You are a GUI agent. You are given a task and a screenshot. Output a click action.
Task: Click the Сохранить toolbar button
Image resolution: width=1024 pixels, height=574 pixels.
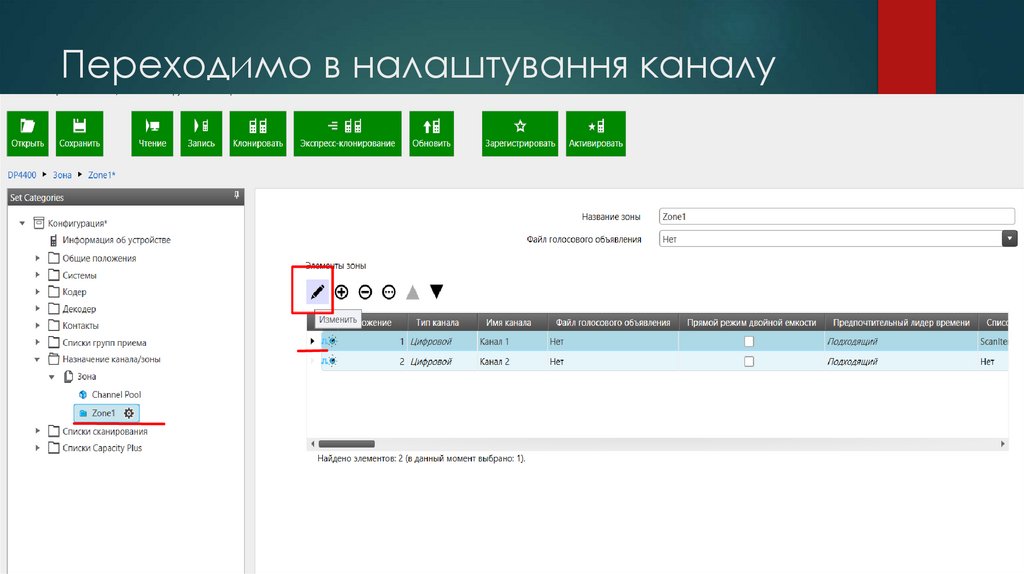tap(79, 134)
